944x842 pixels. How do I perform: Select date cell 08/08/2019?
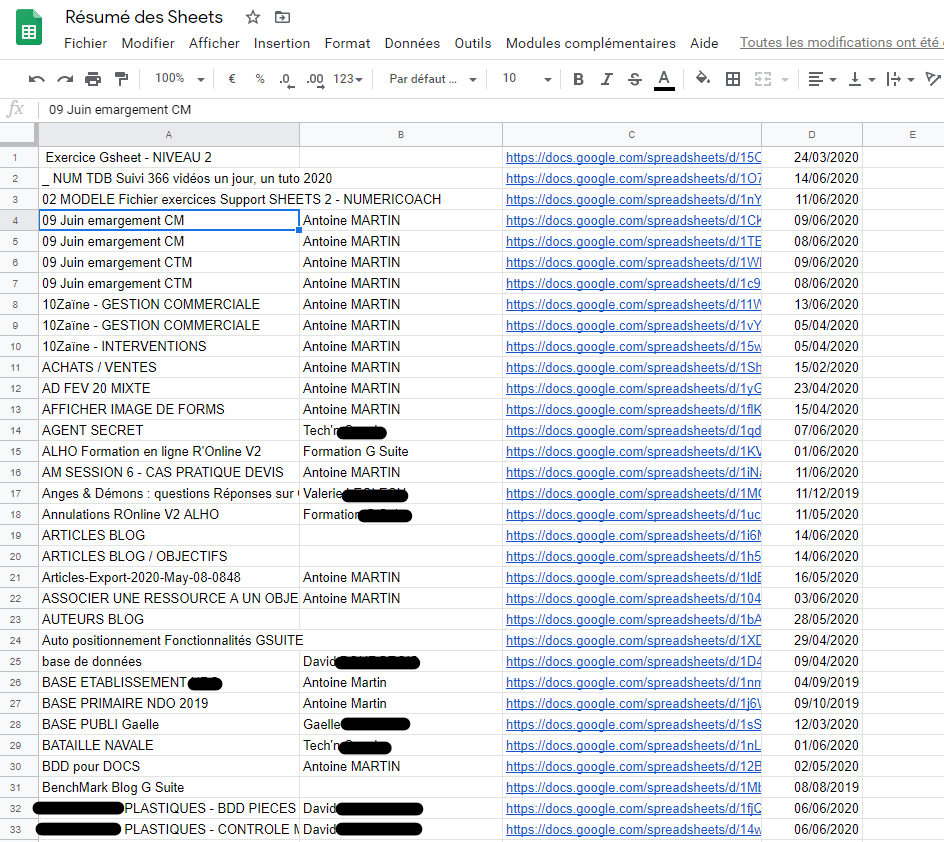pos(812,788)
